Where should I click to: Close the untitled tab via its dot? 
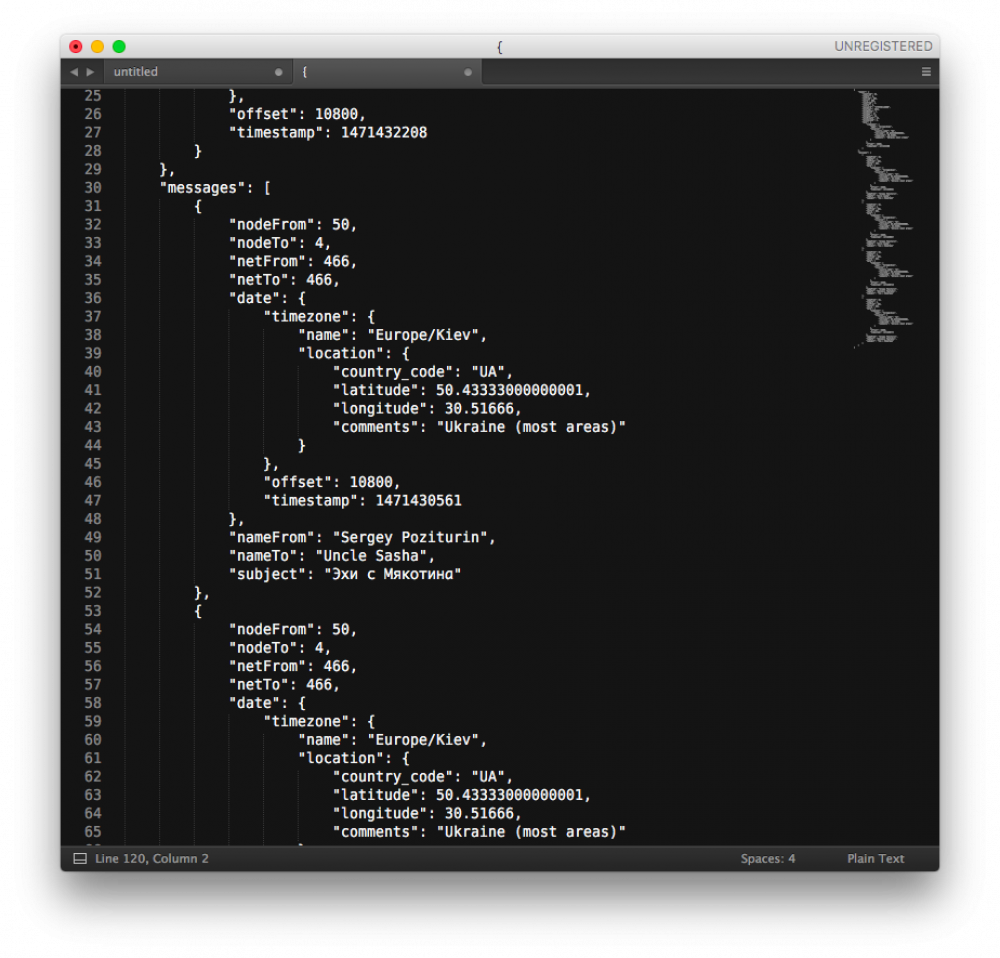click(279, 73)
